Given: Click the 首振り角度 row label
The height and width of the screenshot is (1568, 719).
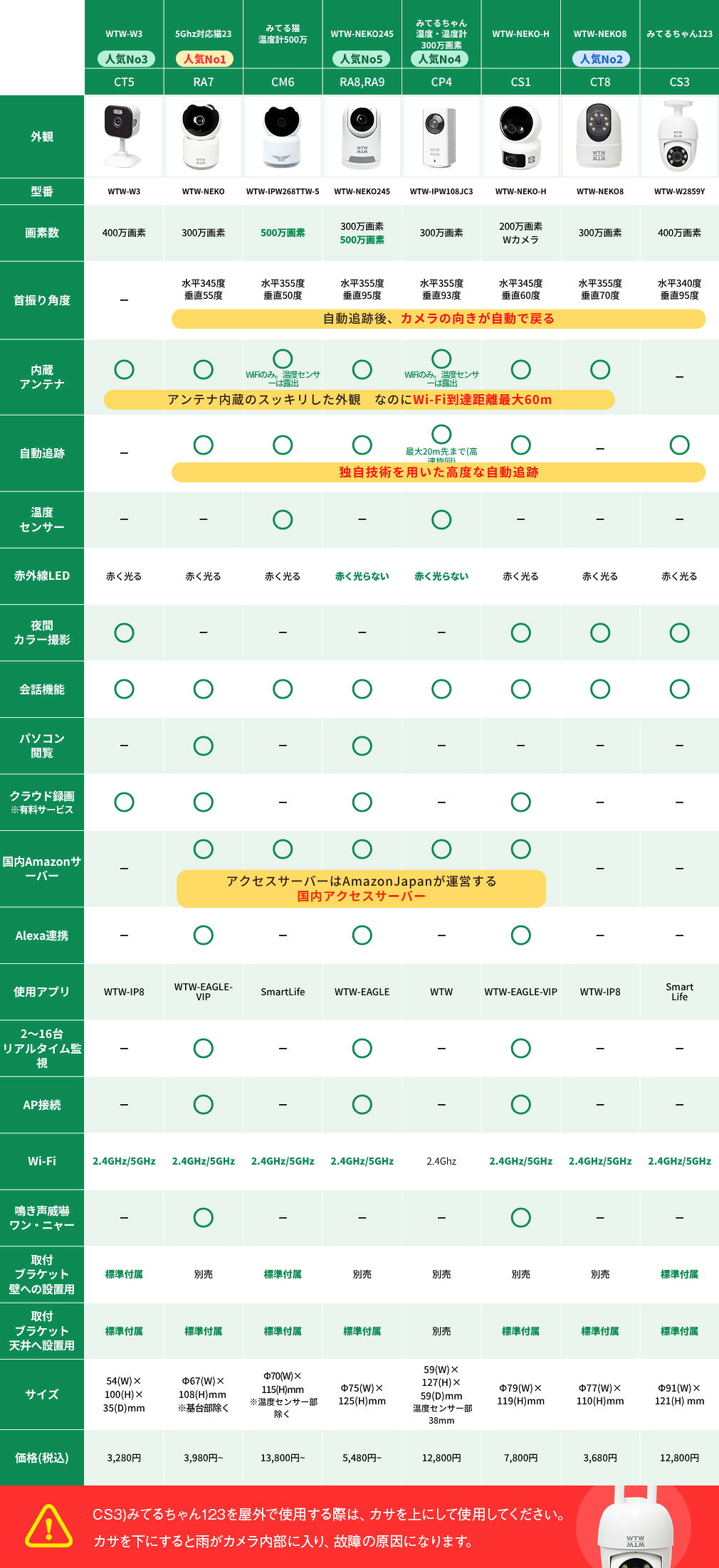Looking at the screenshot, I should click(x=42, y=300).
